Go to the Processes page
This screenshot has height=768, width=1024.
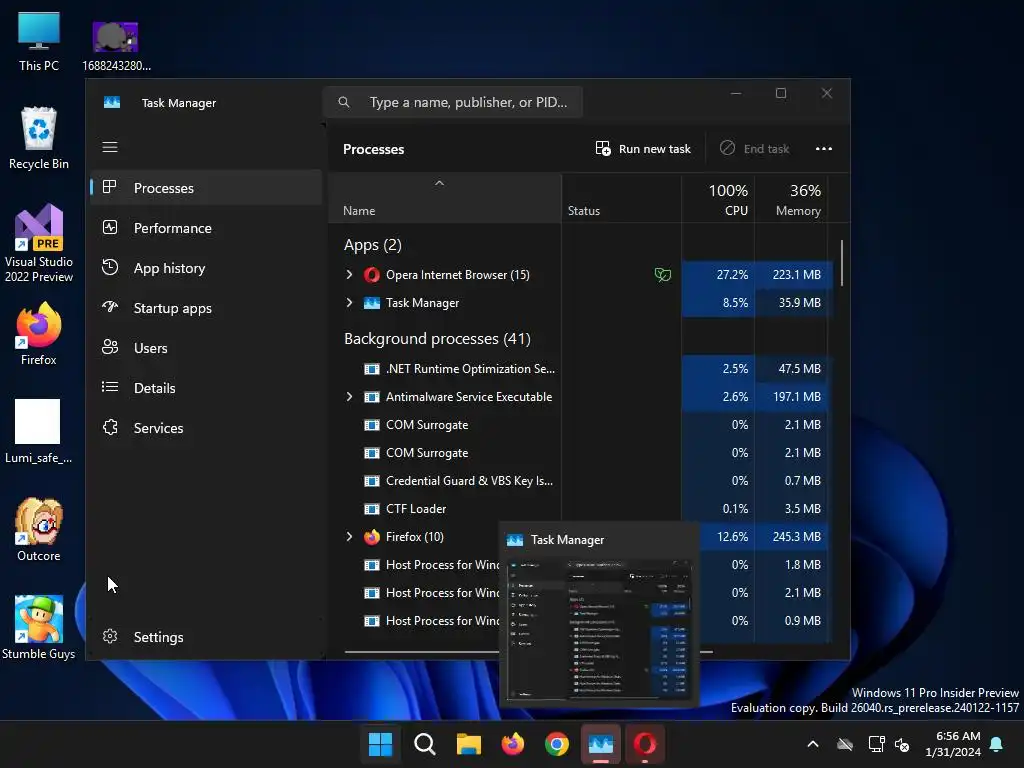pyautogui.click(x=206, y=188)
